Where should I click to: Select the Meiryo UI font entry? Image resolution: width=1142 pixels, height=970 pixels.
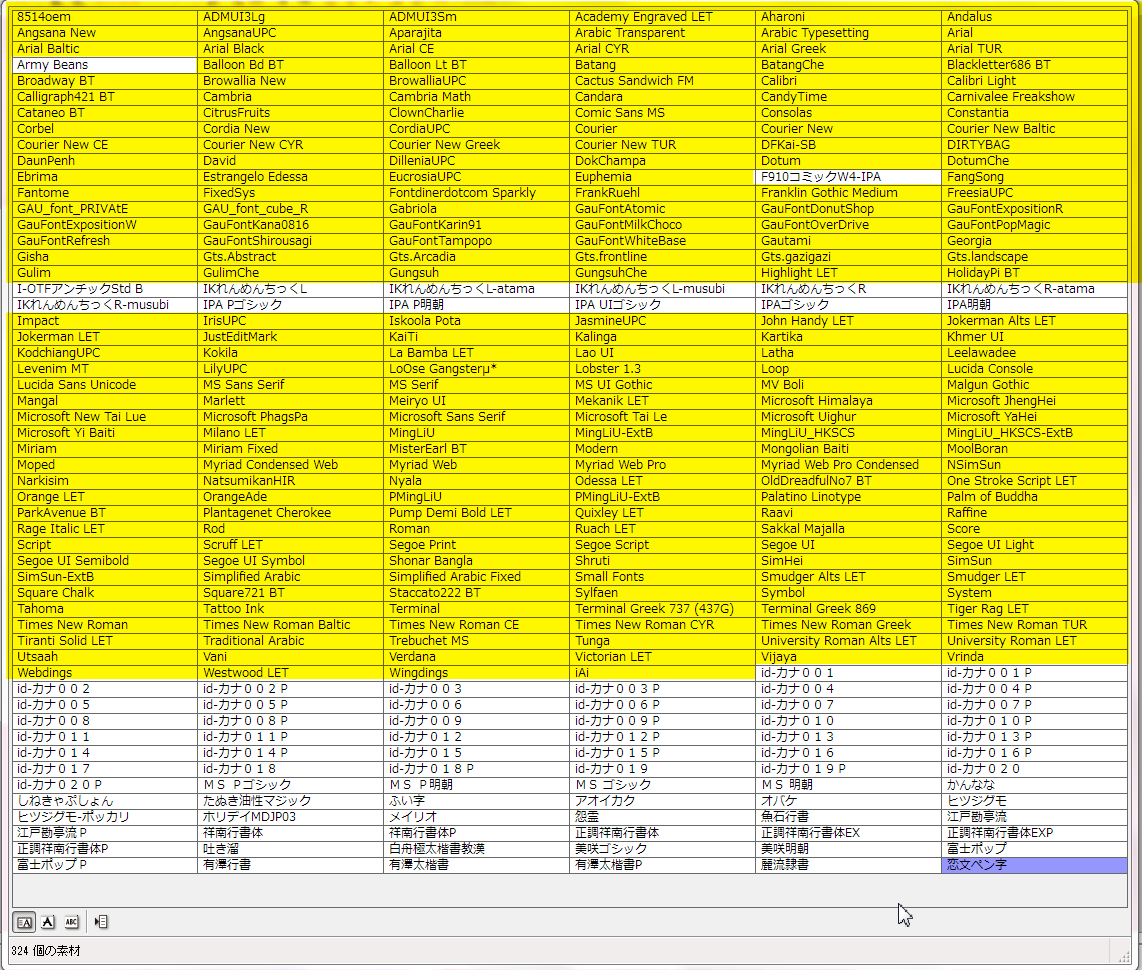click(x=476, y=401)
